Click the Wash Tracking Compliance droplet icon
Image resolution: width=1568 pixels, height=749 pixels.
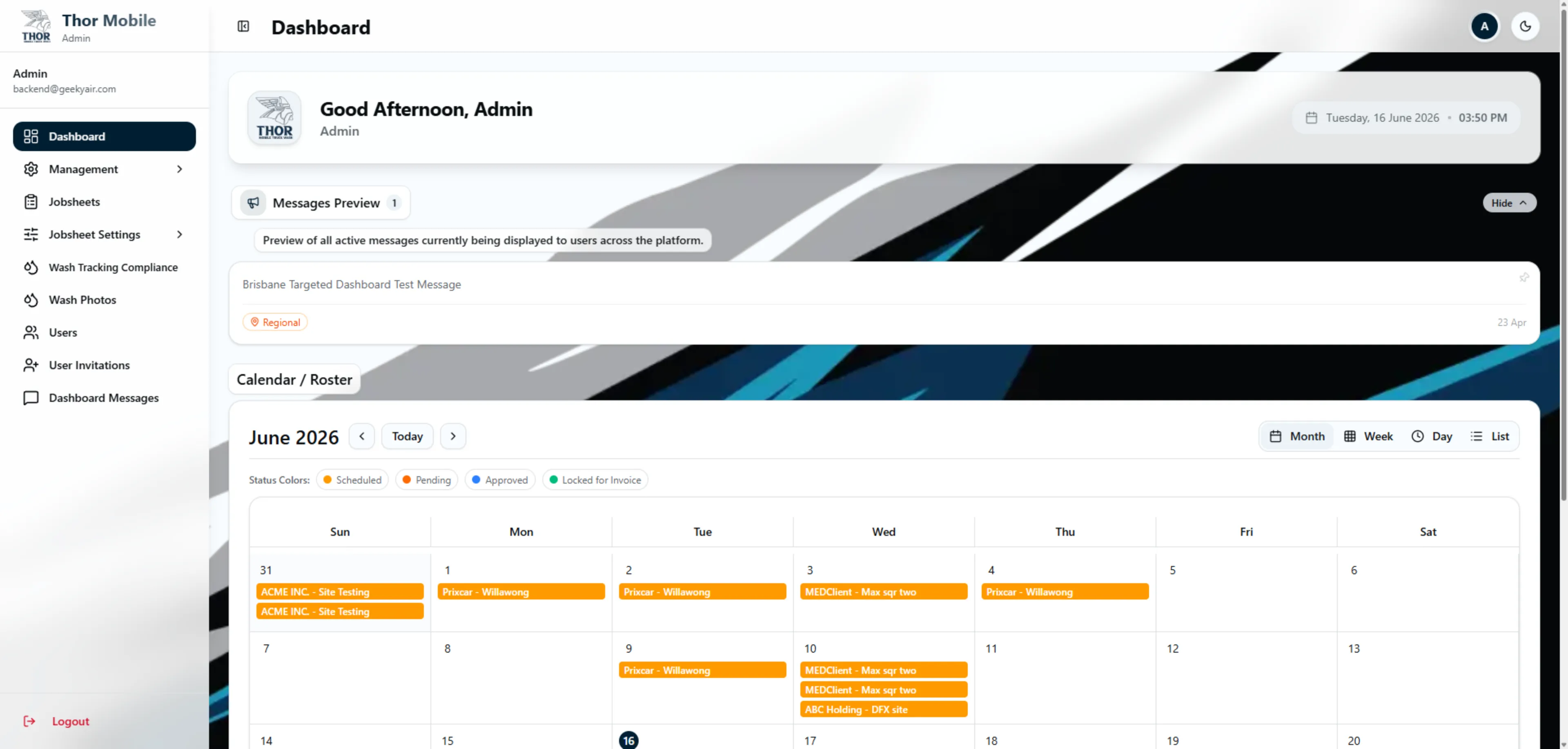tap(31, 267)
